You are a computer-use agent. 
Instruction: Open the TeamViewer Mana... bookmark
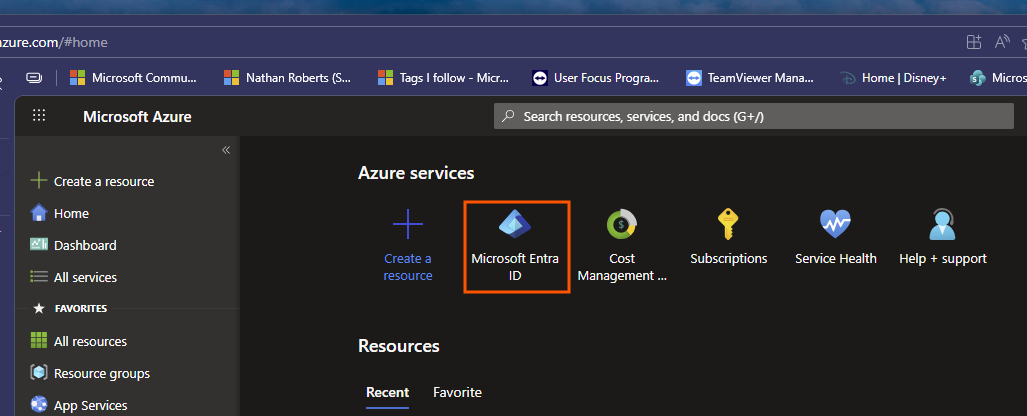[x=750, y=78]
